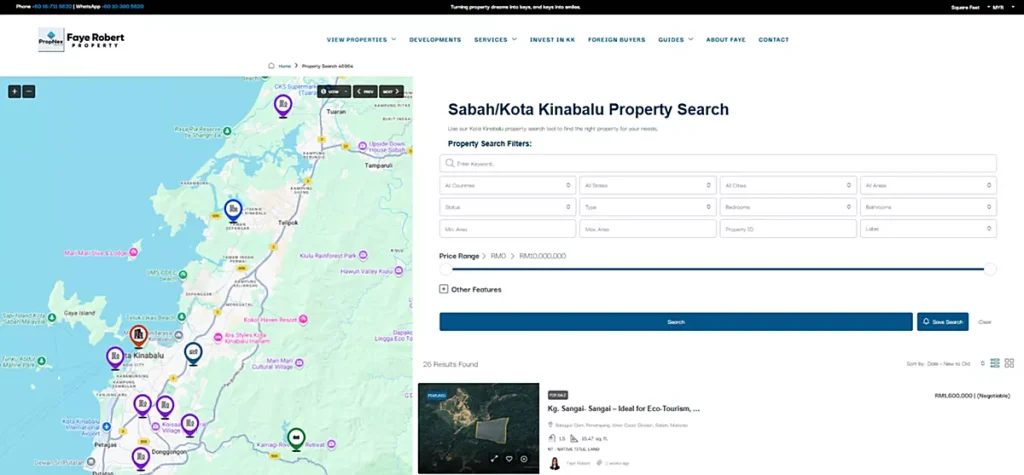Click the Mari Mari Dive Lodge marker
This screenshot has height=475, width=1024.
pos(134,252)
